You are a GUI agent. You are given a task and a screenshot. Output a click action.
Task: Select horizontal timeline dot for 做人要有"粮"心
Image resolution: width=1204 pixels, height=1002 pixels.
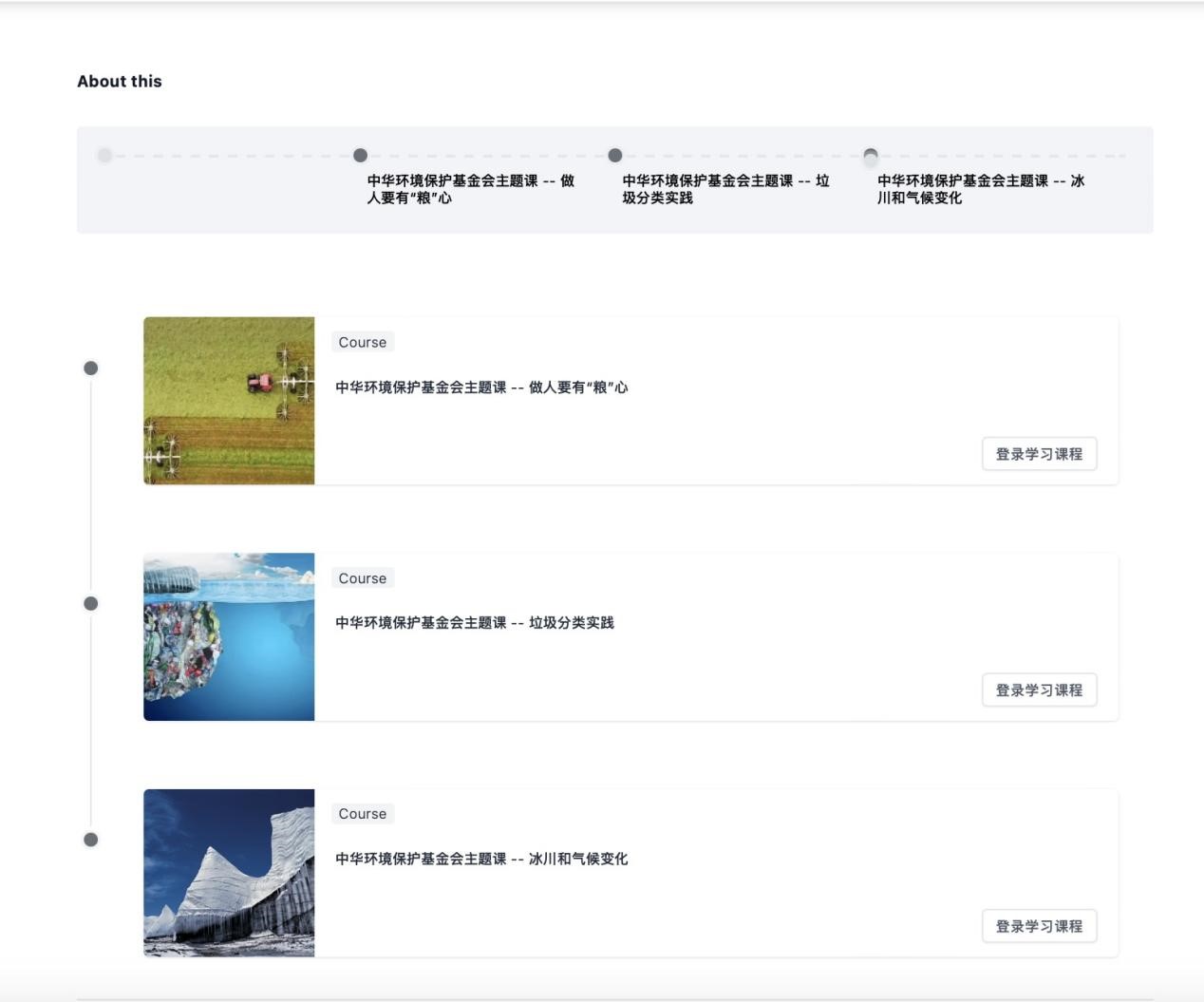pos(360,155)
